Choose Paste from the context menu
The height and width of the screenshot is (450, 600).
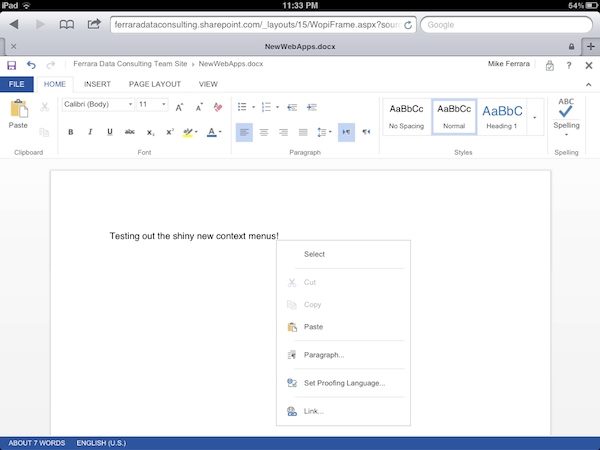[x=344, y=327]
